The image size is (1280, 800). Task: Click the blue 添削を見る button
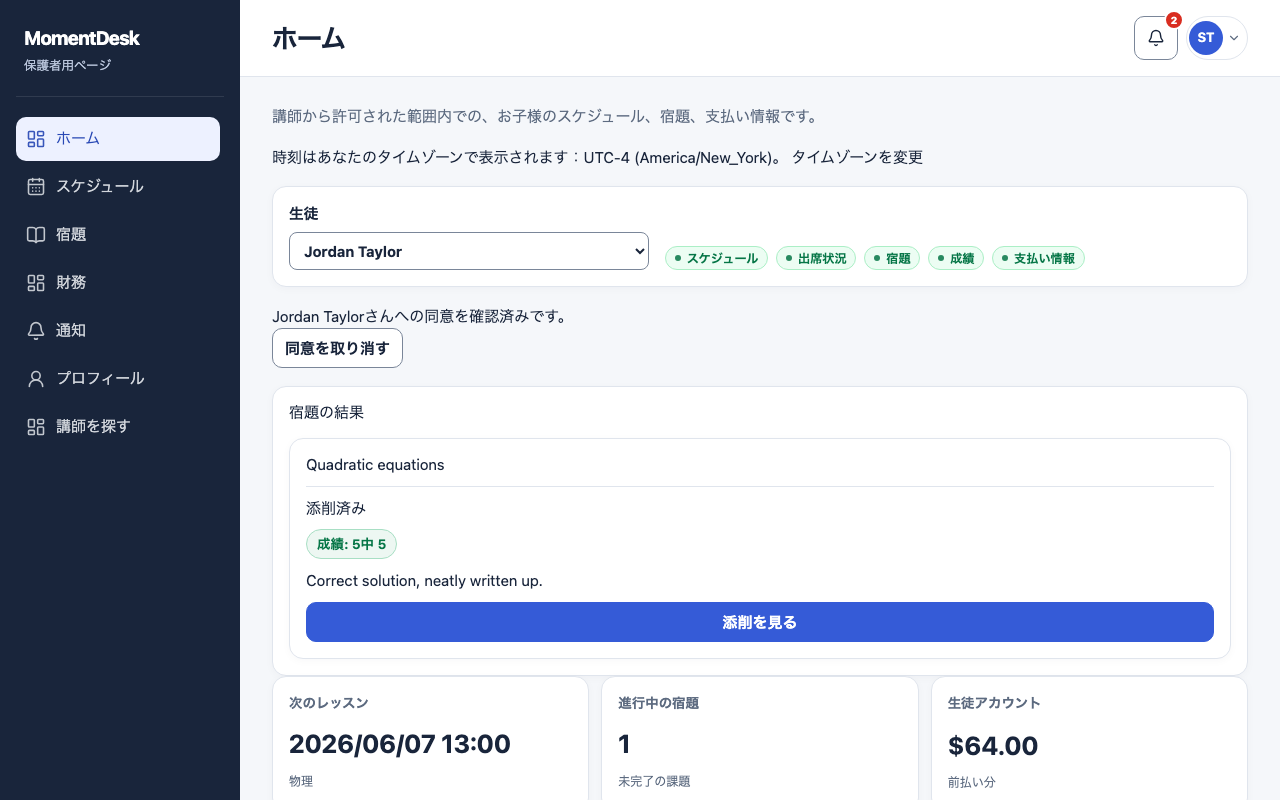(760, 622)
